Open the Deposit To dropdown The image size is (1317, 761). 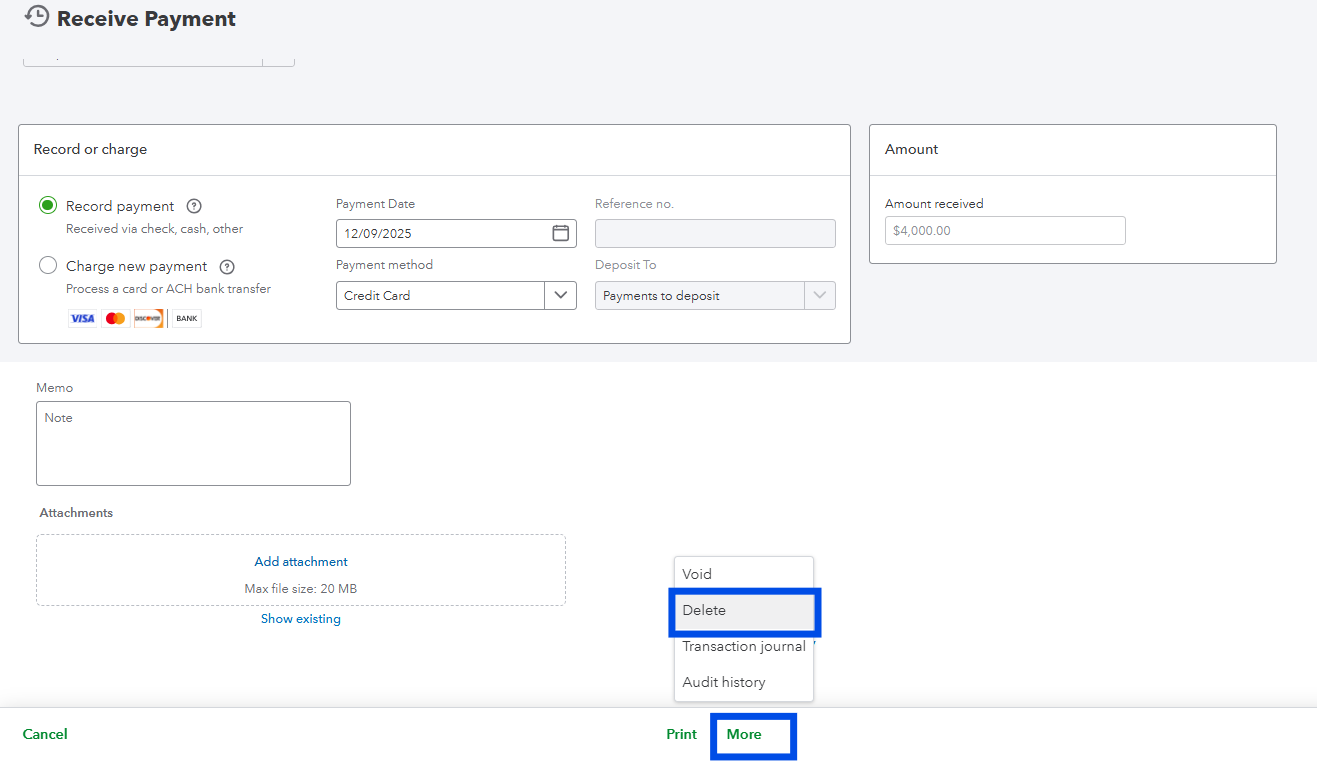point(819,295)
